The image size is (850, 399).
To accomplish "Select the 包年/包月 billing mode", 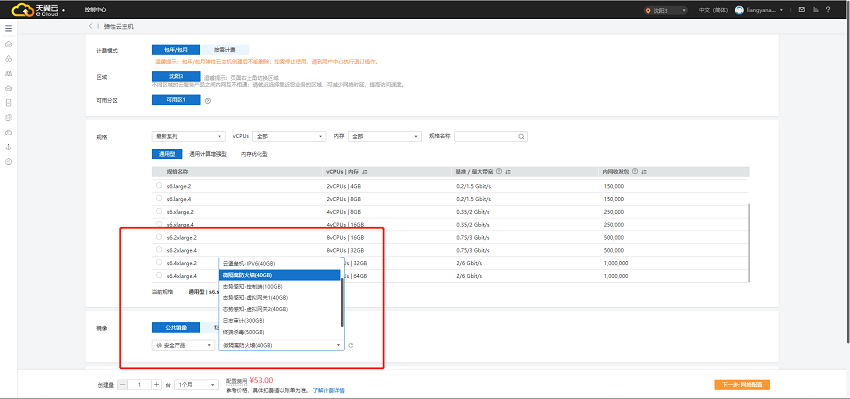I will (176, 50).
